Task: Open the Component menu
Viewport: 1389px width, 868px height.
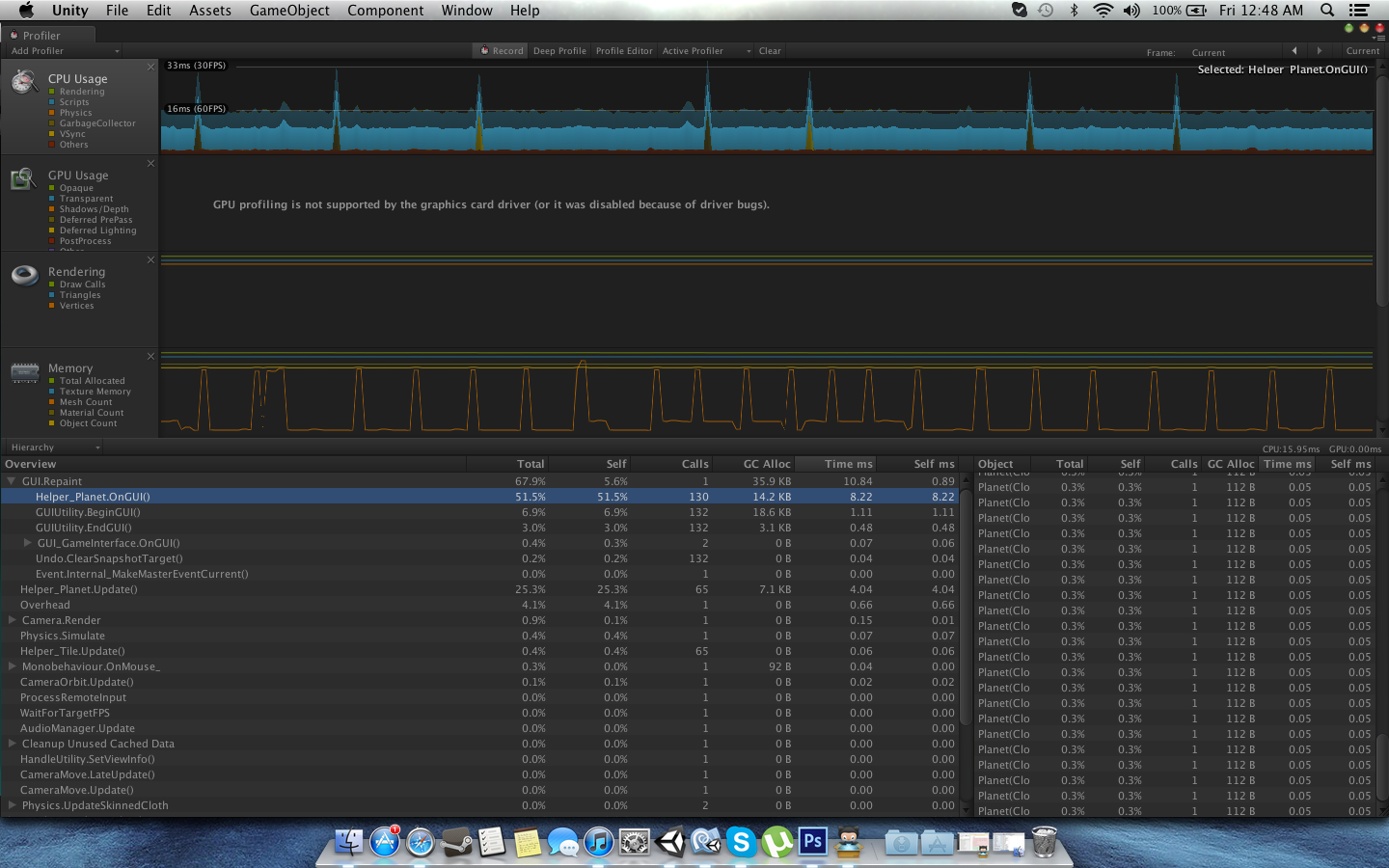Action: (x=386, y=10)
